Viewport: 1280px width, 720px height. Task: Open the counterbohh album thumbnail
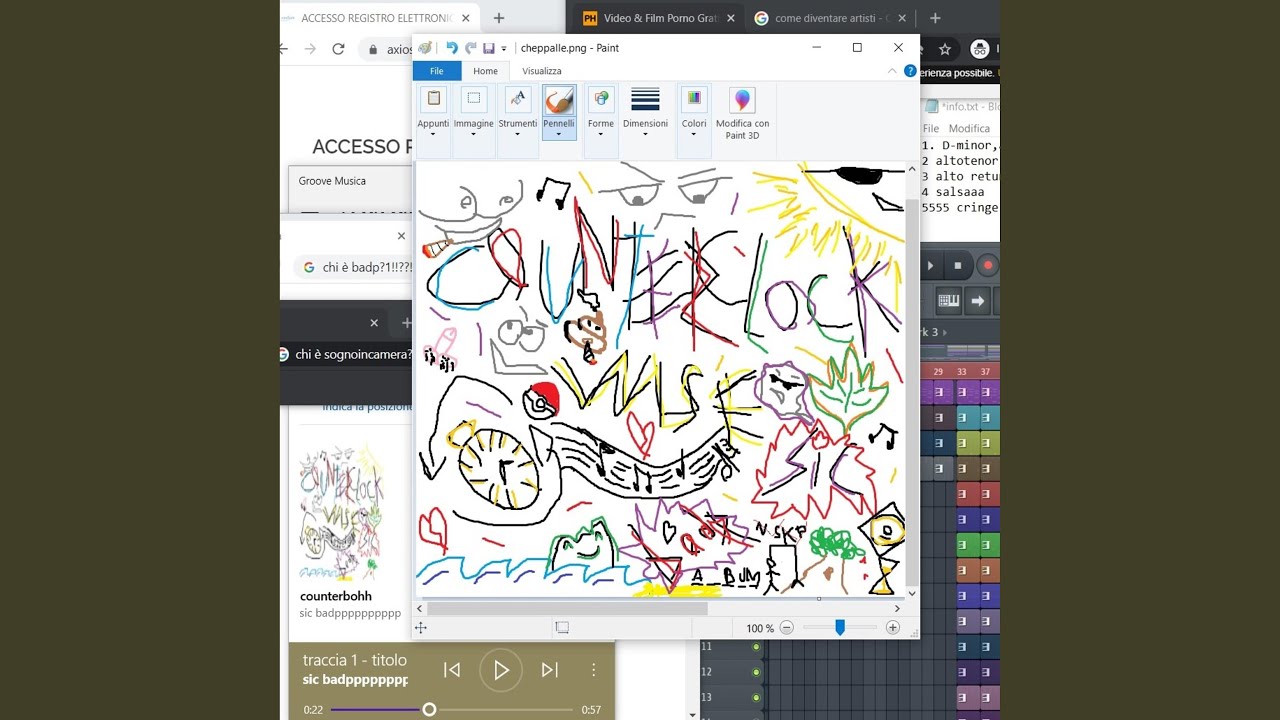pyautogui.click(x=342, y=513)
